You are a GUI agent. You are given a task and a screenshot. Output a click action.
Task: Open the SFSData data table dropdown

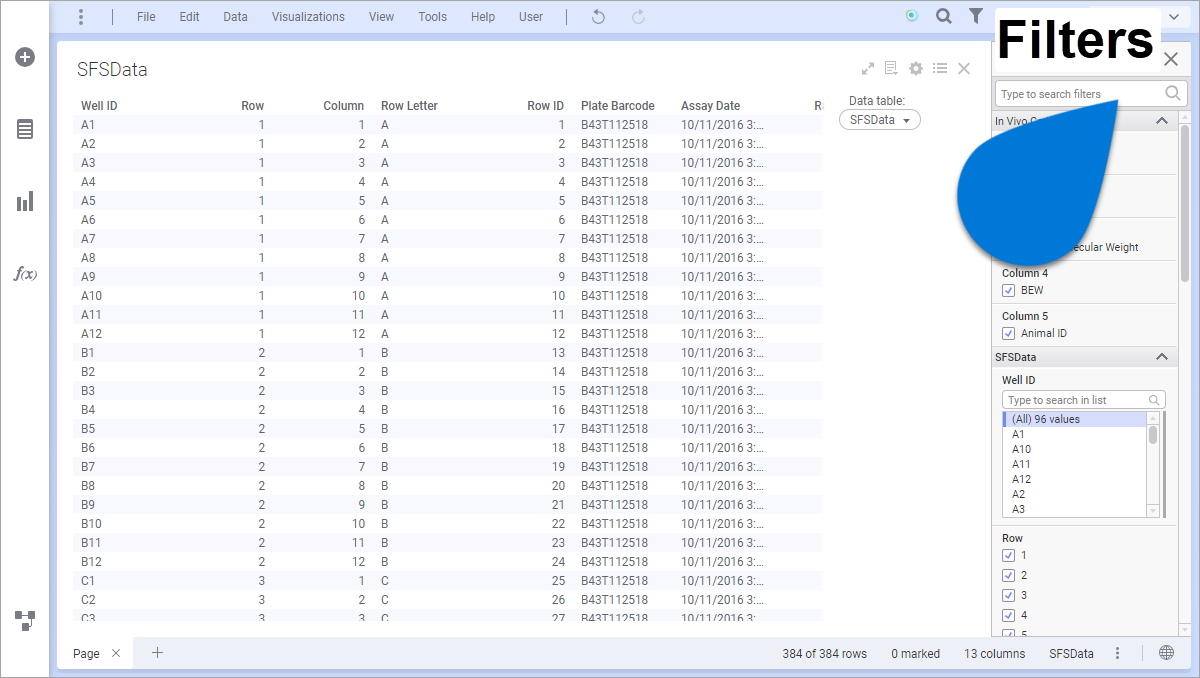point(879,120)
